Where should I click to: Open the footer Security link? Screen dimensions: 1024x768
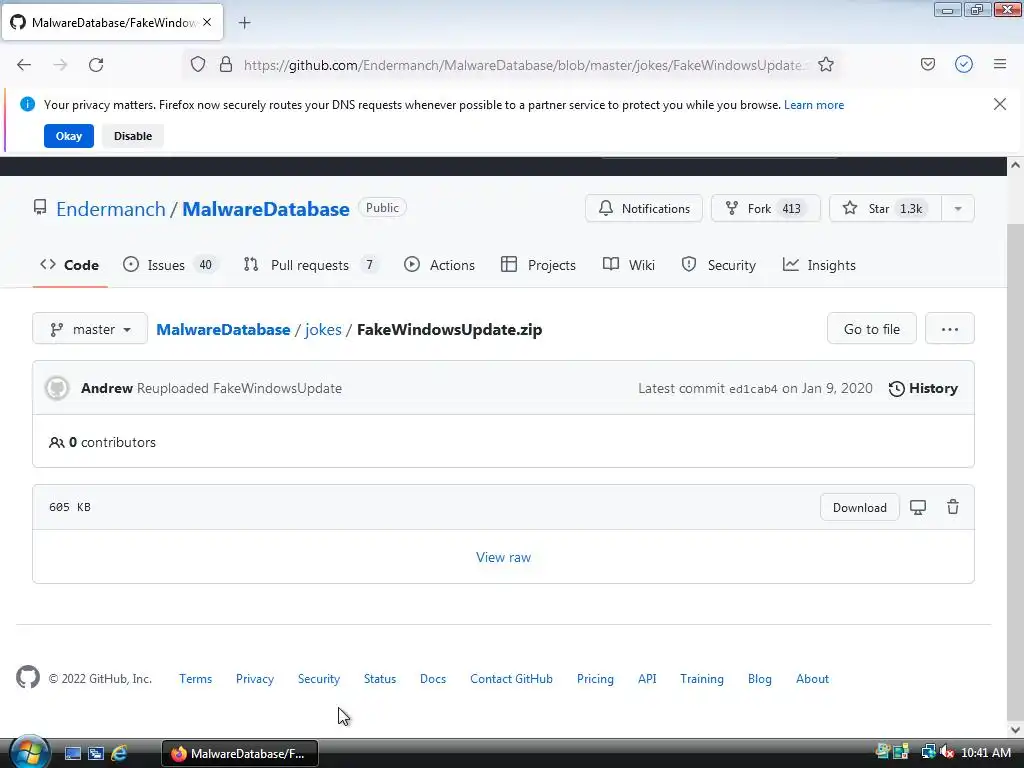pos(319,679)
